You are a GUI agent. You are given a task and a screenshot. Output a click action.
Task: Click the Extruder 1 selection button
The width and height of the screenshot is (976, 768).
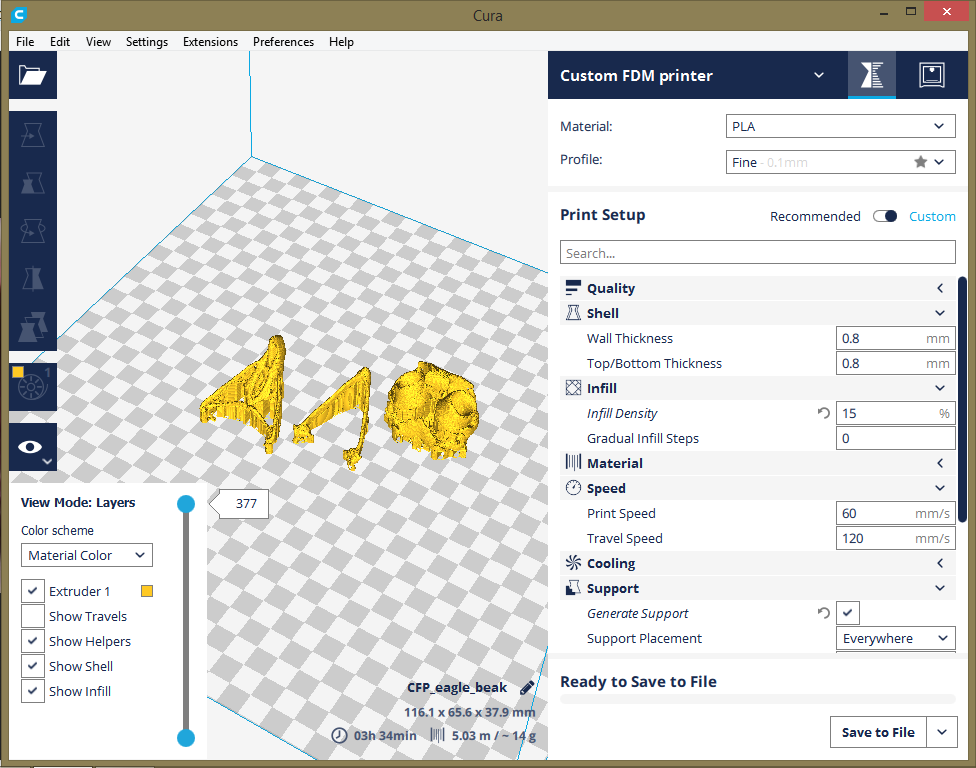click(x=32, y=386)
